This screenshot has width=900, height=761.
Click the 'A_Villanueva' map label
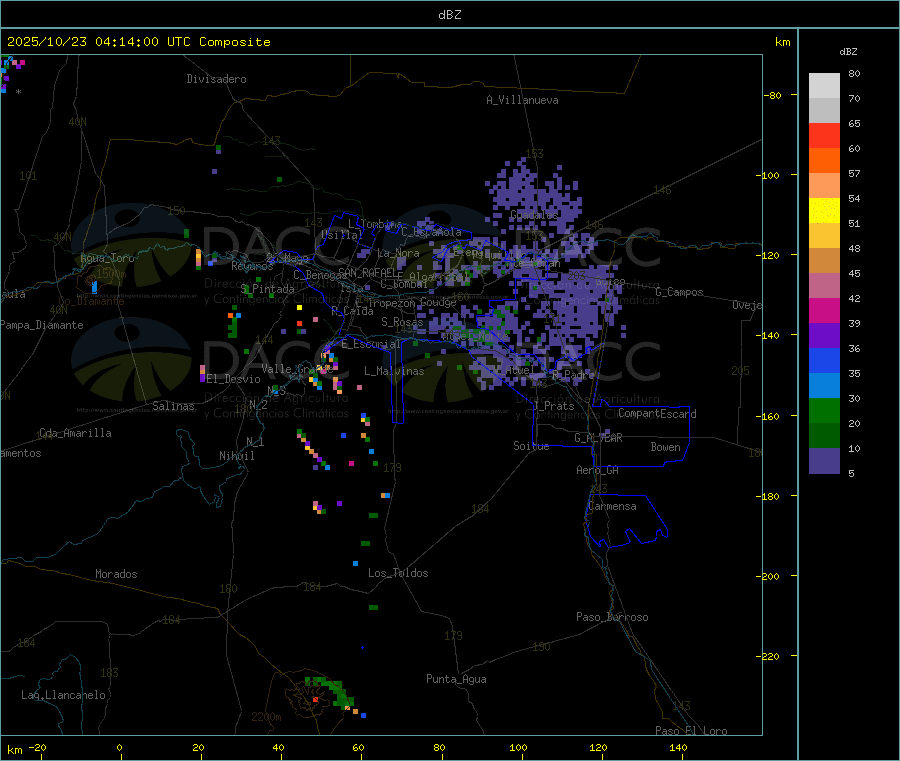click(522, 100)
